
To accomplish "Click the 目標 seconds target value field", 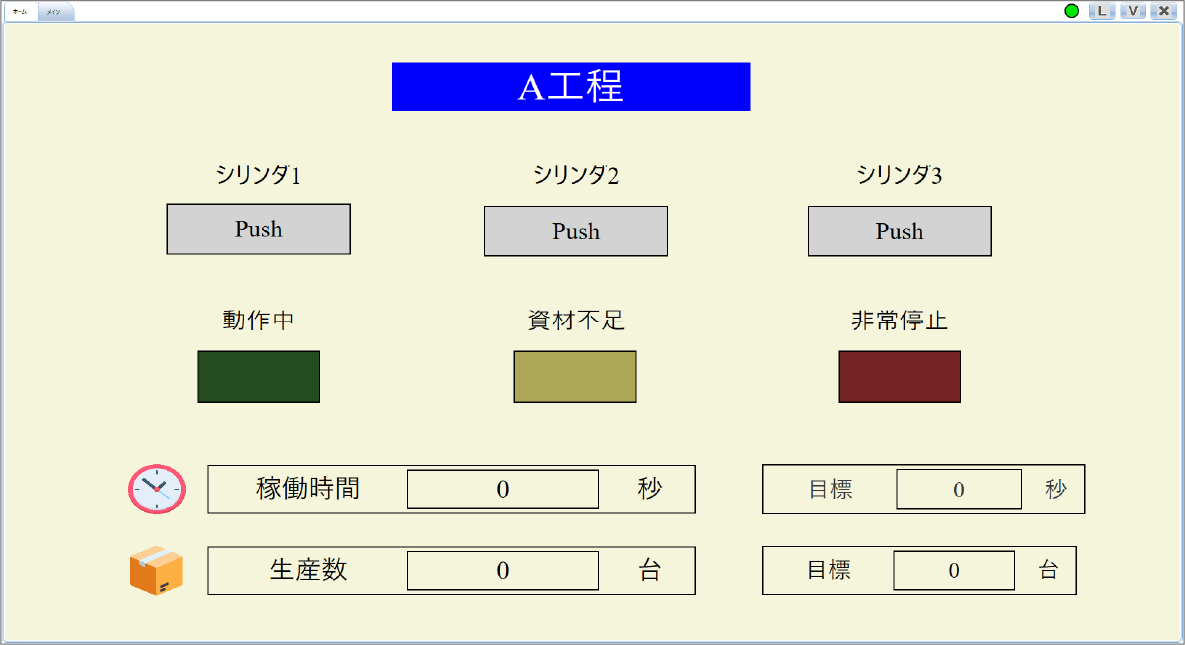I will point(958,489).
